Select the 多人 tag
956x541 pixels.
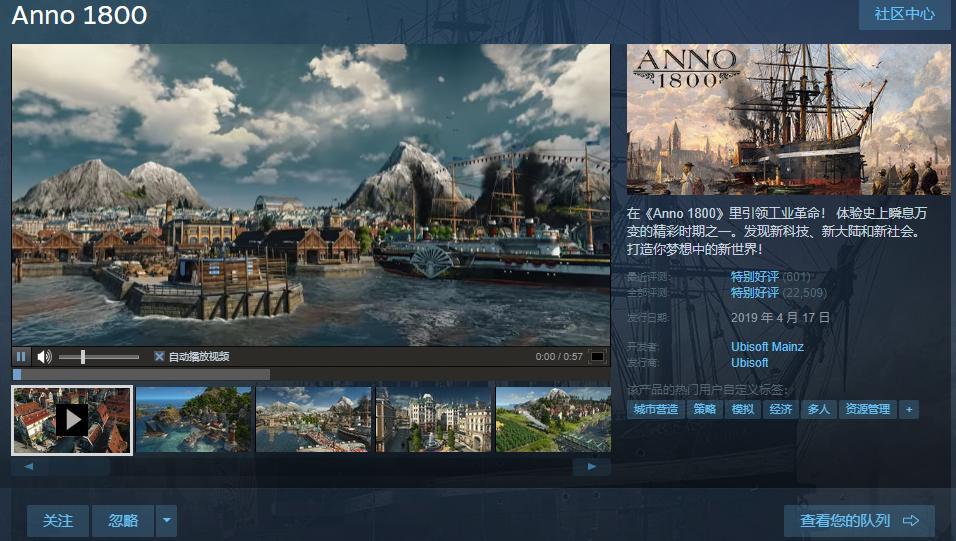tap(818, 409)
